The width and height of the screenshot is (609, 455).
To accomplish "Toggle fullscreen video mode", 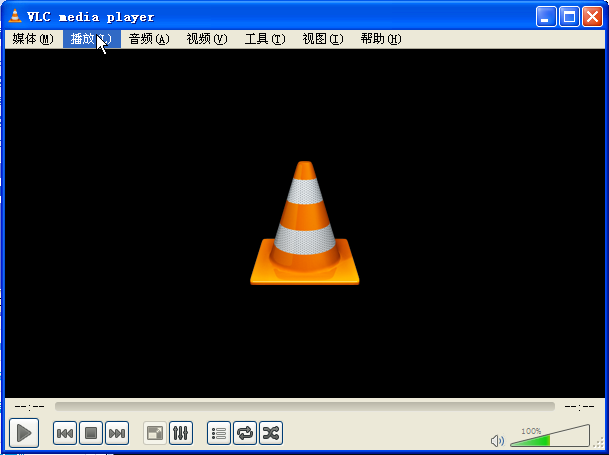I will click(x=155, y=433).
